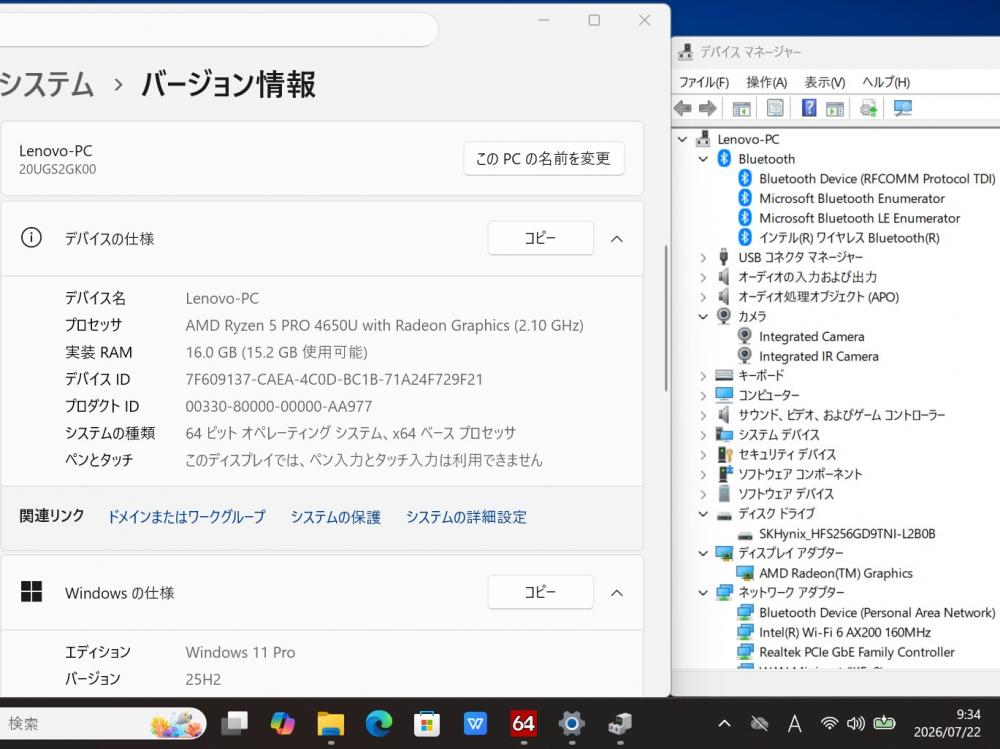
Task: Collapse Windows の仕様 section chevron
Action: [x=617, y=593]
